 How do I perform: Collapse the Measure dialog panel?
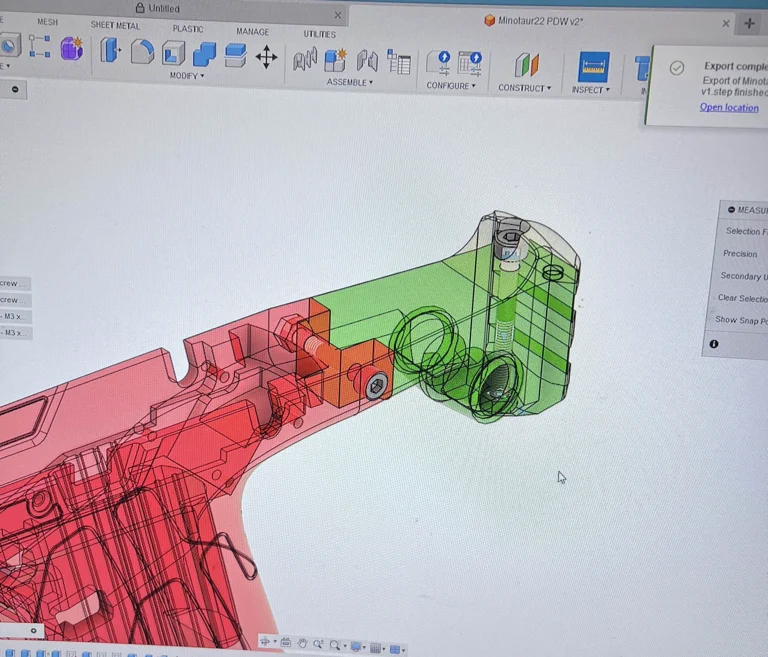point(732,210)
